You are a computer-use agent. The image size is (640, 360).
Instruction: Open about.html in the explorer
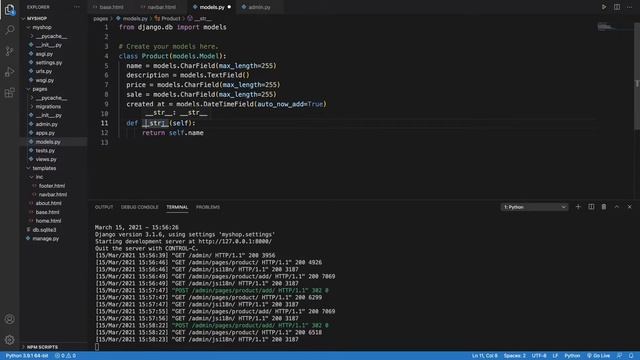point(48,203)
